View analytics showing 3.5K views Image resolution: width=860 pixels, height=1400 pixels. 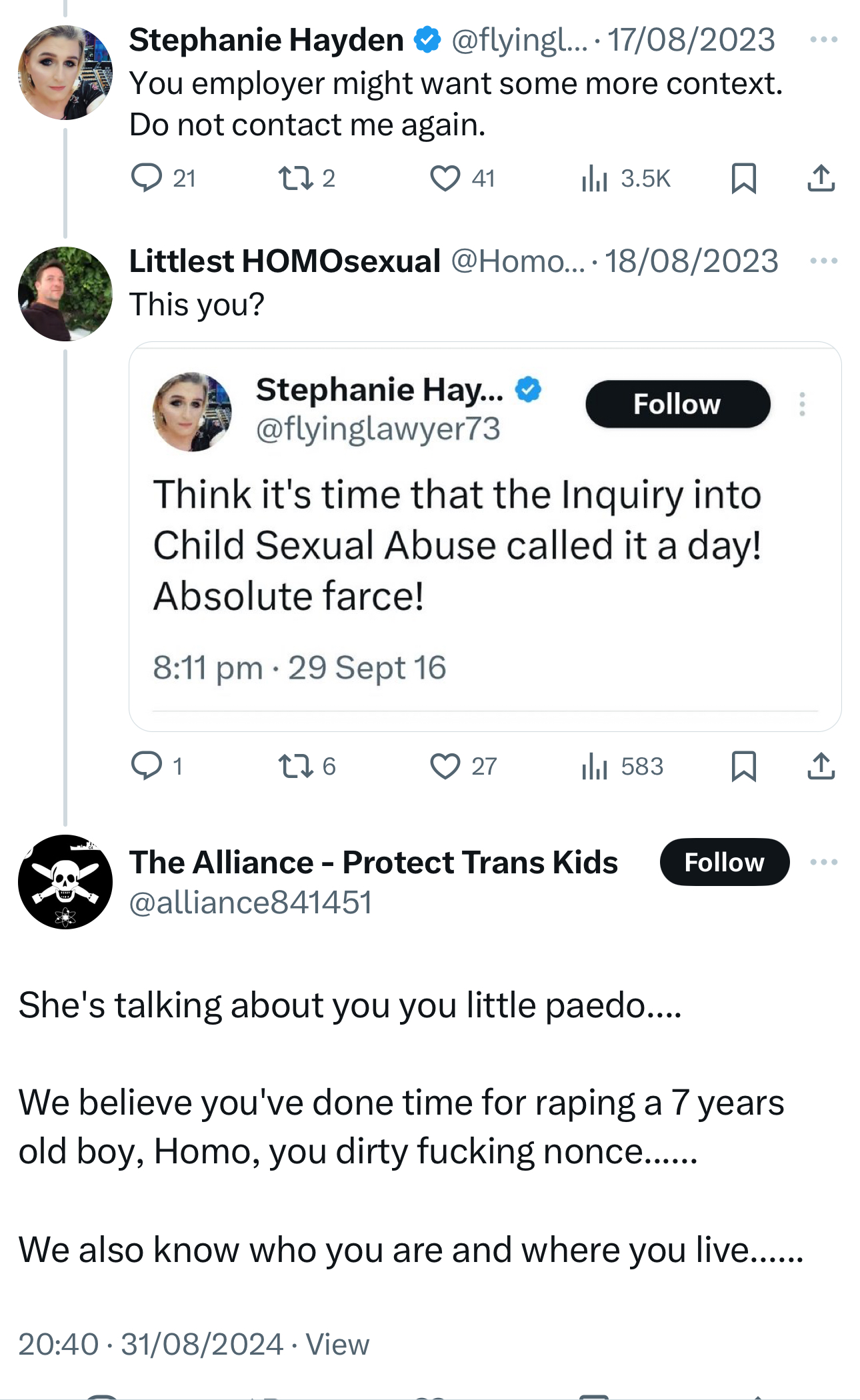click(594, 178)
